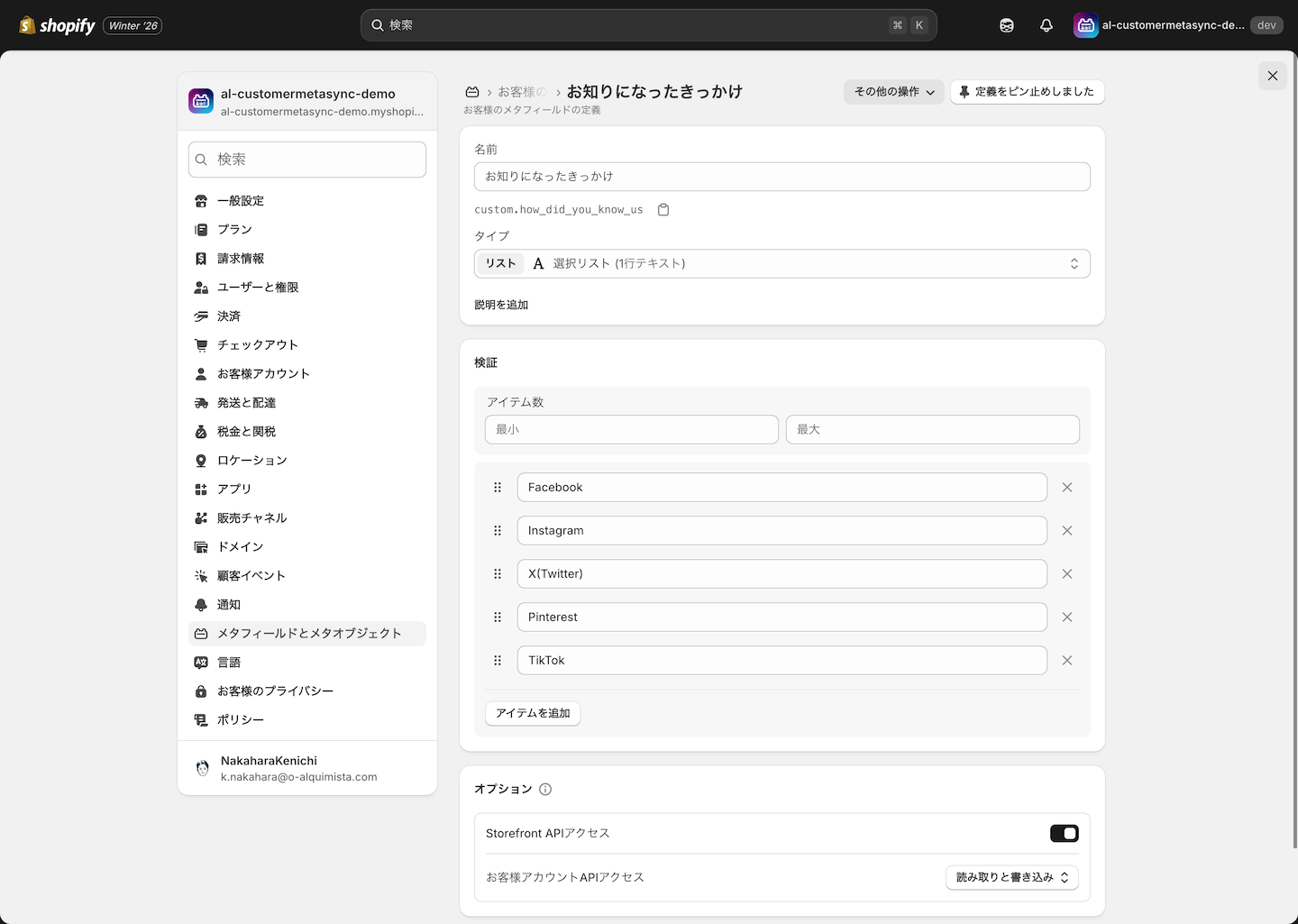Screen dimensions: 1298x924
Task: Click the 説明を追加 link
Action: (x=501, y=306)
